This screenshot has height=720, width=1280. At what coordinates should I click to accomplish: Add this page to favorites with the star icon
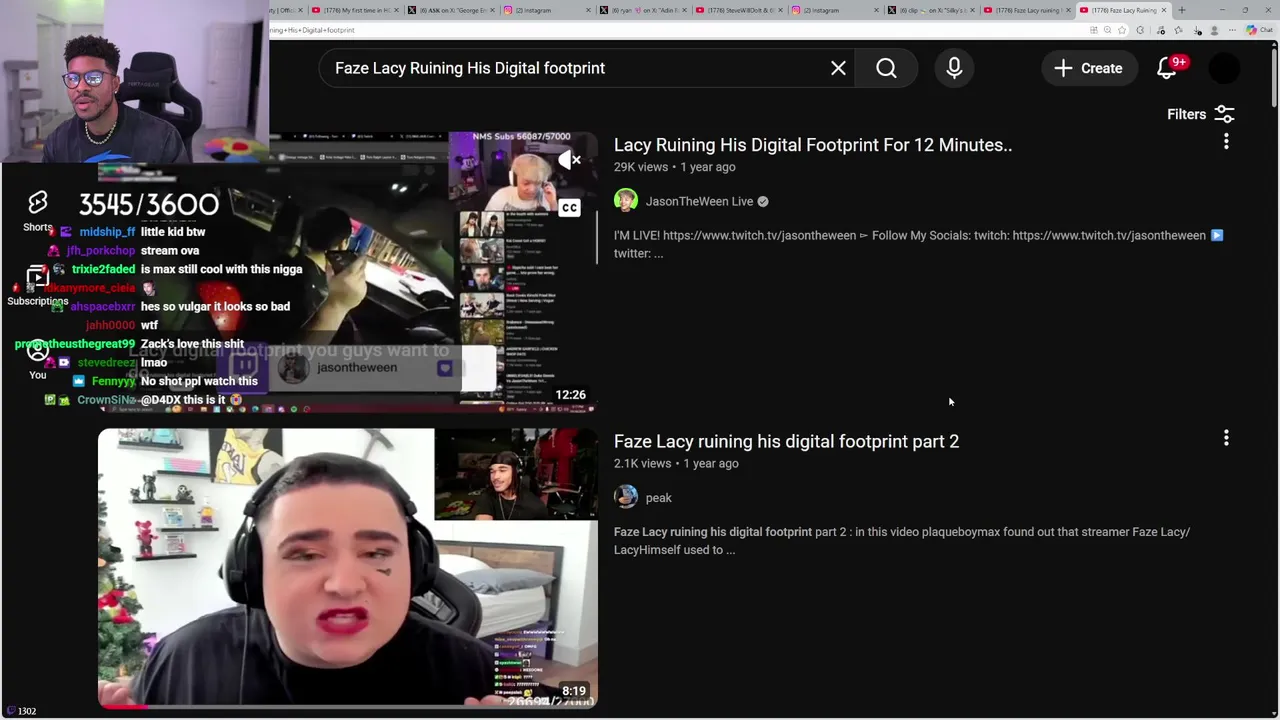(1122, 30)
